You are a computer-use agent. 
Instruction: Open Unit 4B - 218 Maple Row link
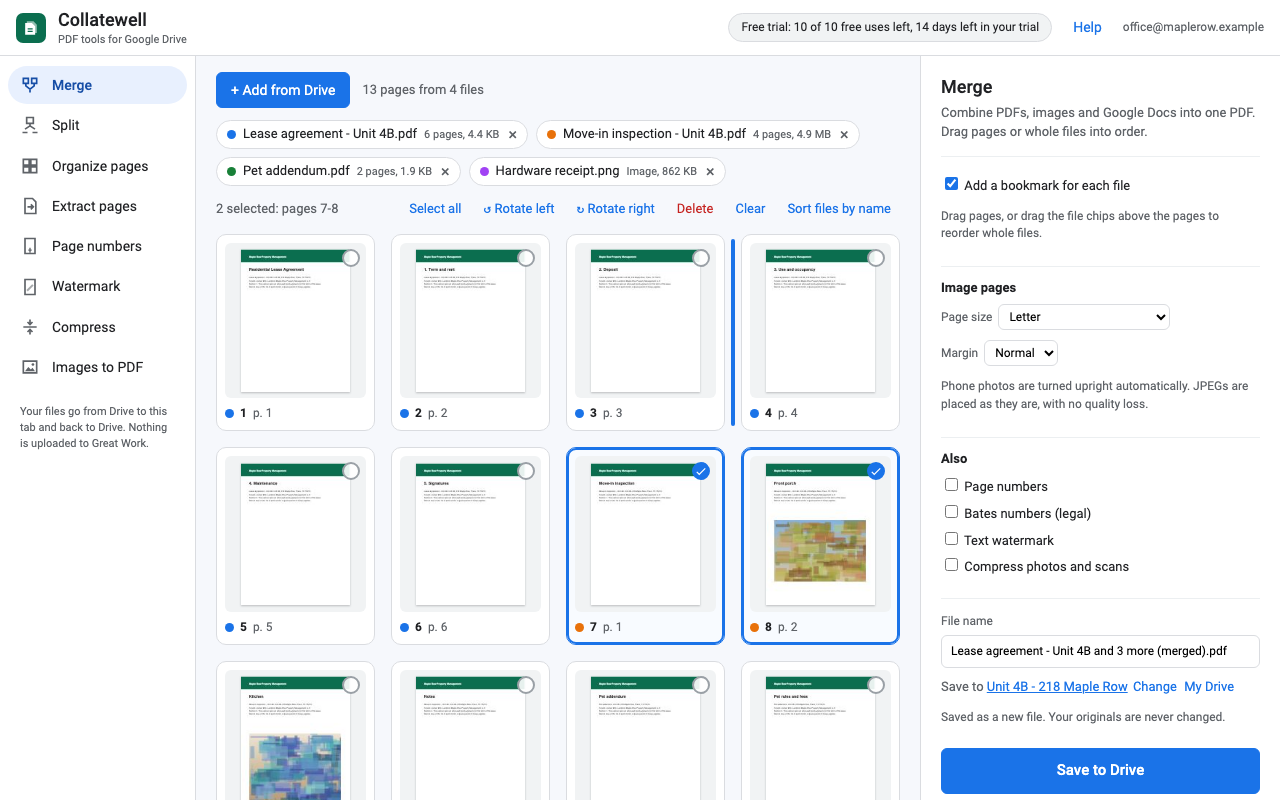[1057, 687]
